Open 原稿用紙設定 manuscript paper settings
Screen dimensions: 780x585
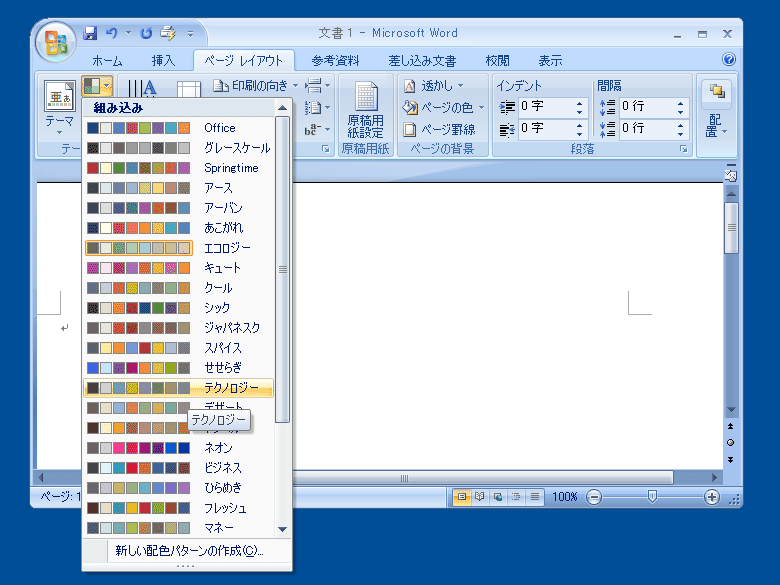pyautogui.click(x=366, y=110)
